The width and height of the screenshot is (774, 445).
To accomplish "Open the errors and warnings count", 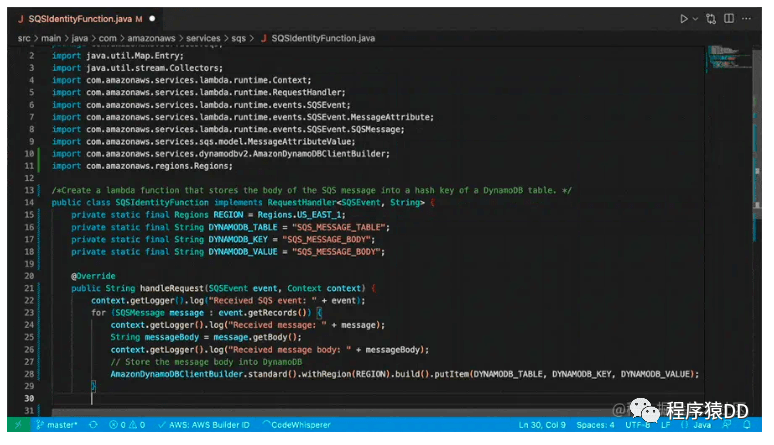I will coord(127,425).
